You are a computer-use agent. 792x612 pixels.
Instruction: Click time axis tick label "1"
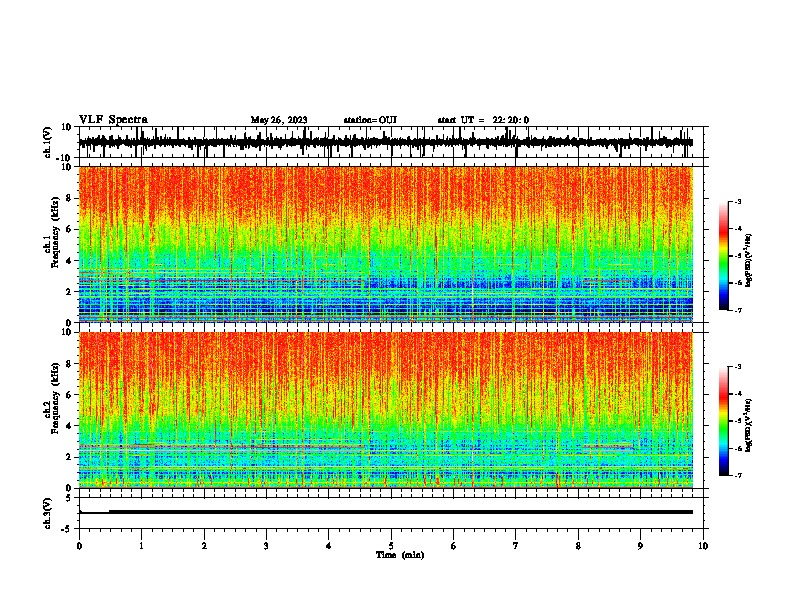pyautogui.click(x=141, y=545)
